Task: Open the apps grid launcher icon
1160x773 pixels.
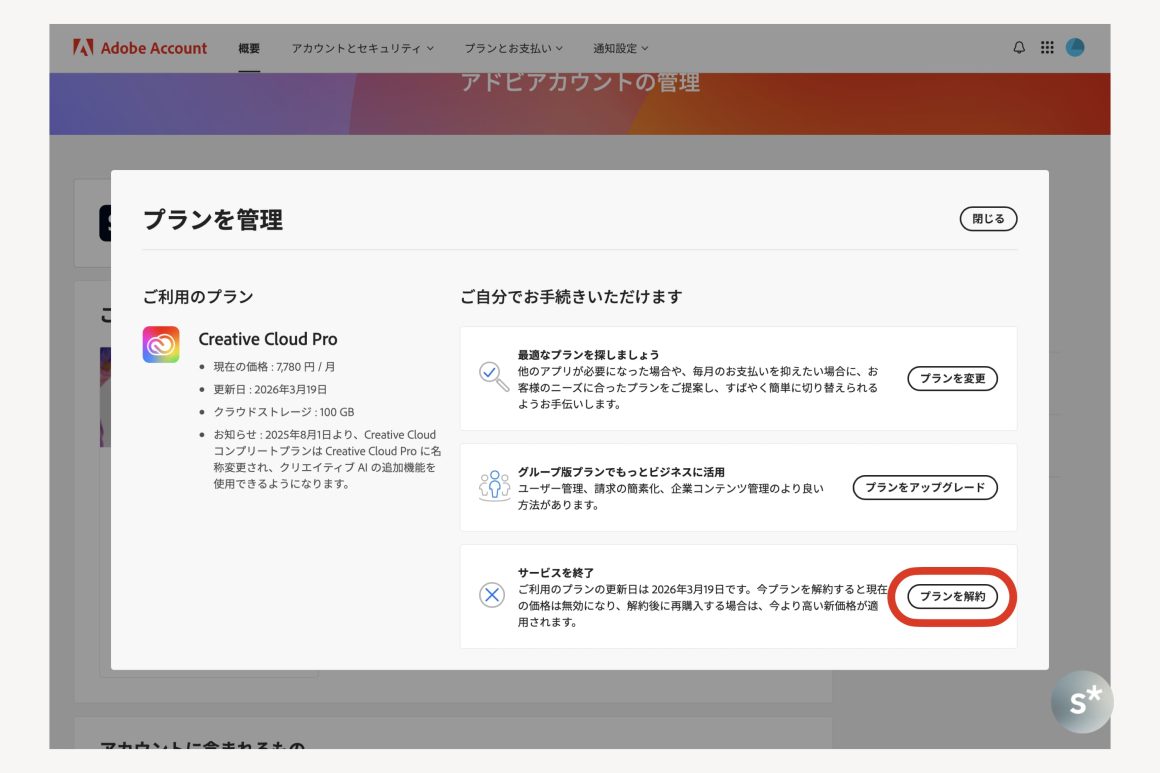Action: 1047,48
